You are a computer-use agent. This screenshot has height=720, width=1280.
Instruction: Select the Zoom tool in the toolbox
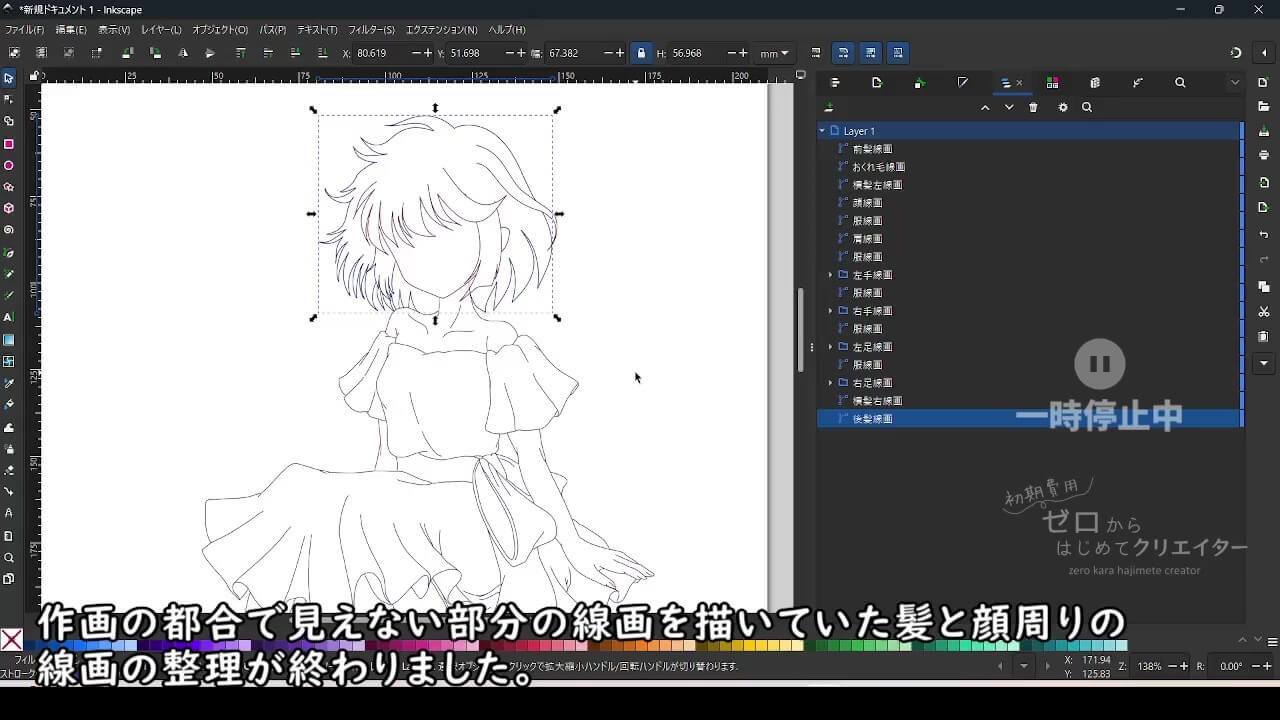11,554
